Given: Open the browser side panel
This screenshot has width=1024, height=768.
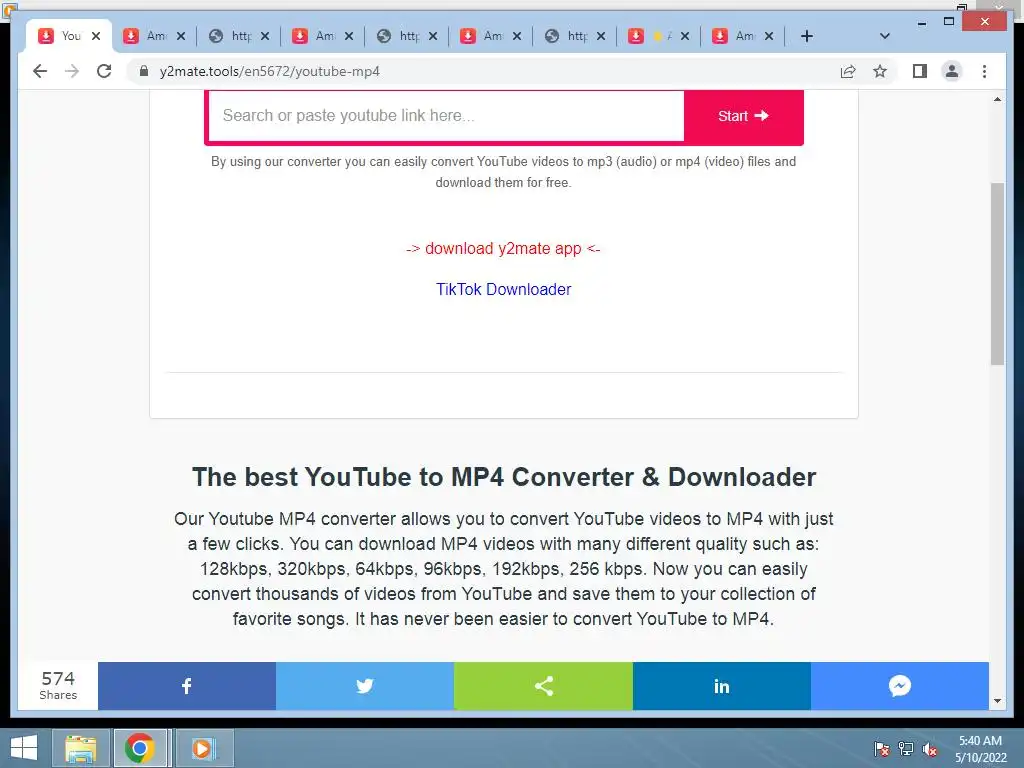Looking at the screenshot, I should point(920,71).
